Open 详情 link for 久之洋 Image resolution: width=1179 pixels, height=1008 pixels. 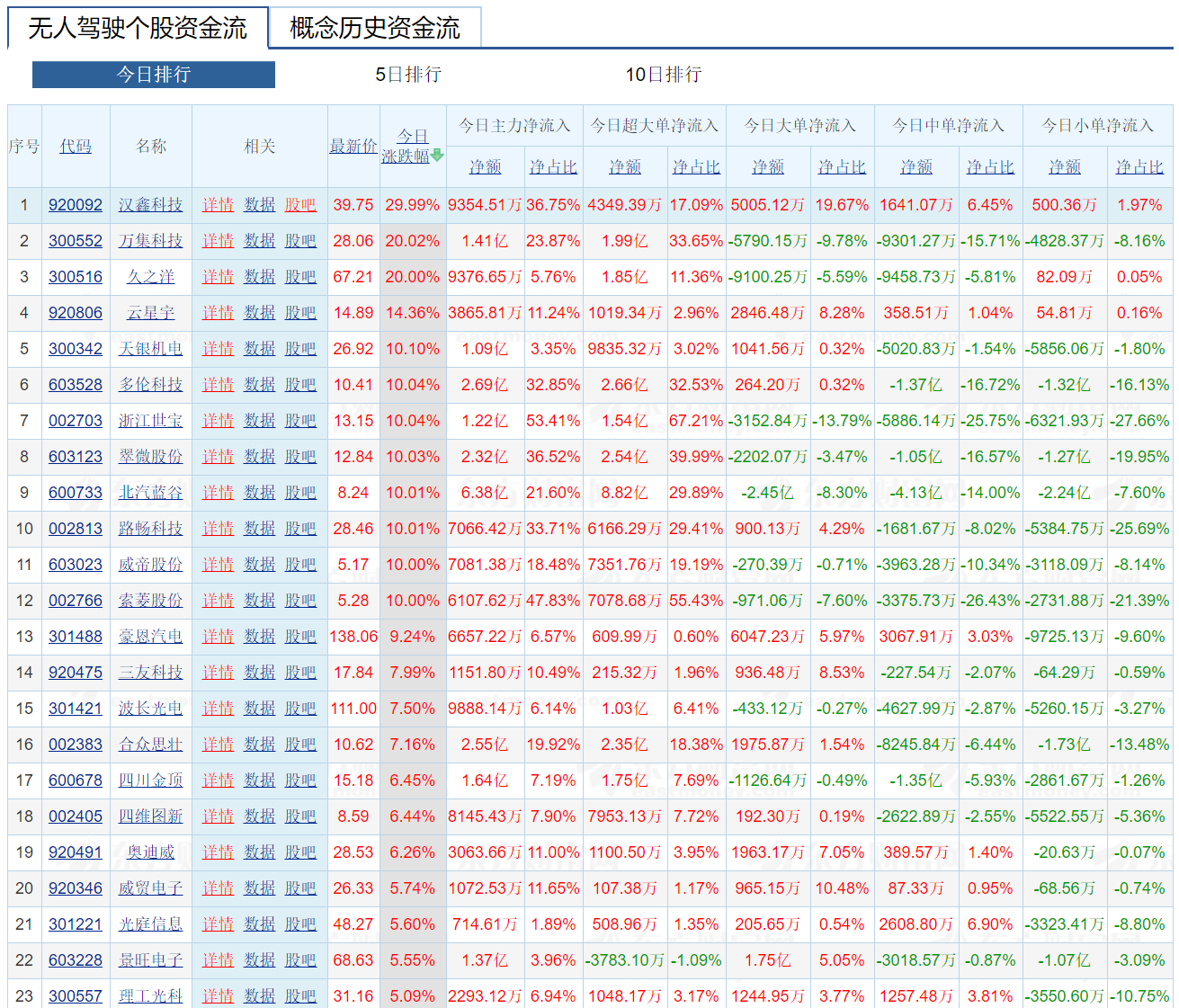pyautogui.click(x=218, y=277)
